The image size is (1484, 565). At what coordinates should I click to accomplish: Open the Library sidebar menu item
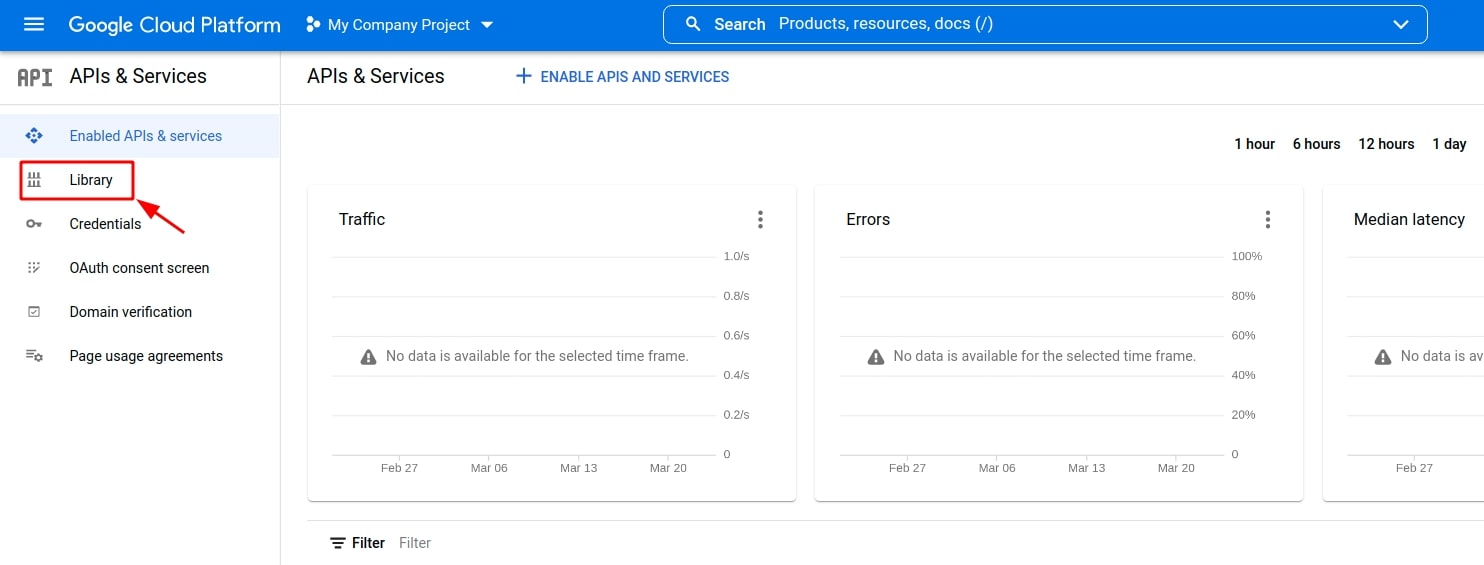[91, 180]
